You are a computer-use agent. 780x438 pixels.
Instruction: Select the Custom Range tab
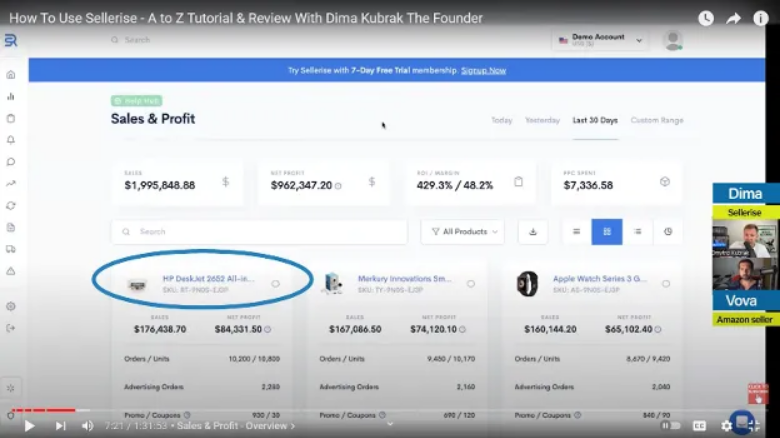pyautogui.click(x=657, y=120)
